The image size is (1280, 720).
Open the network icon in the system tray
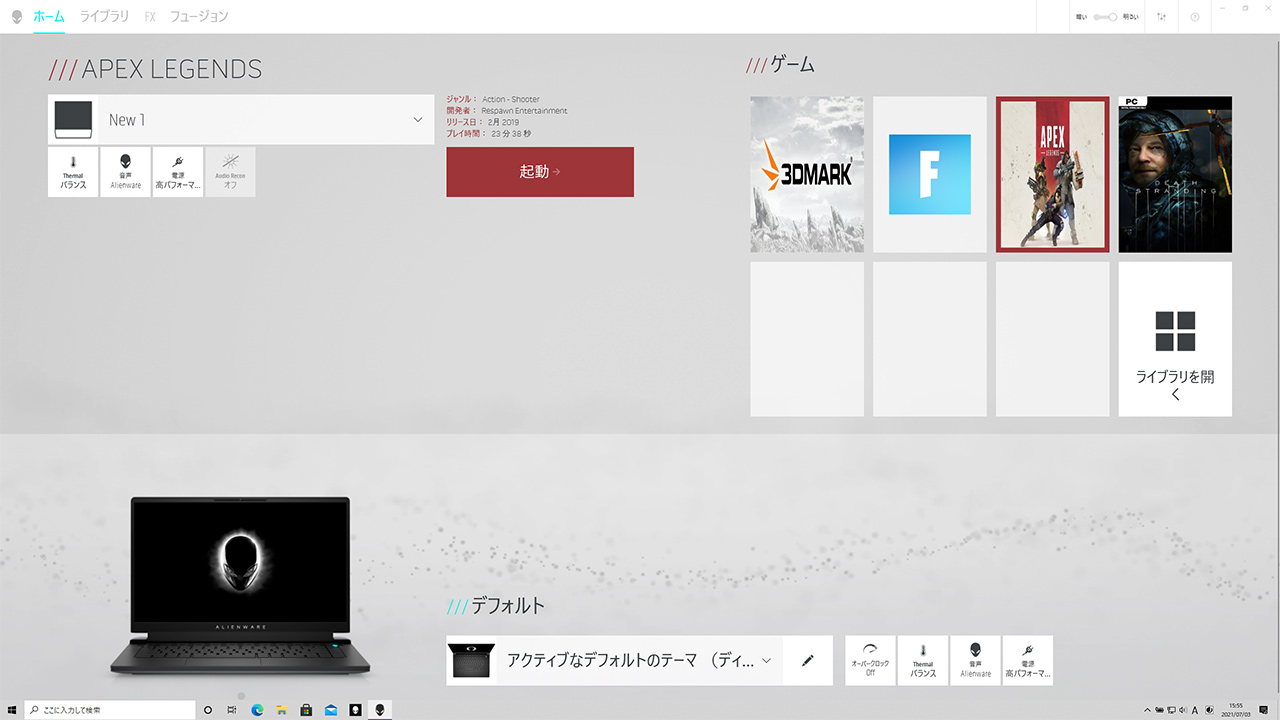(1171, 710)
